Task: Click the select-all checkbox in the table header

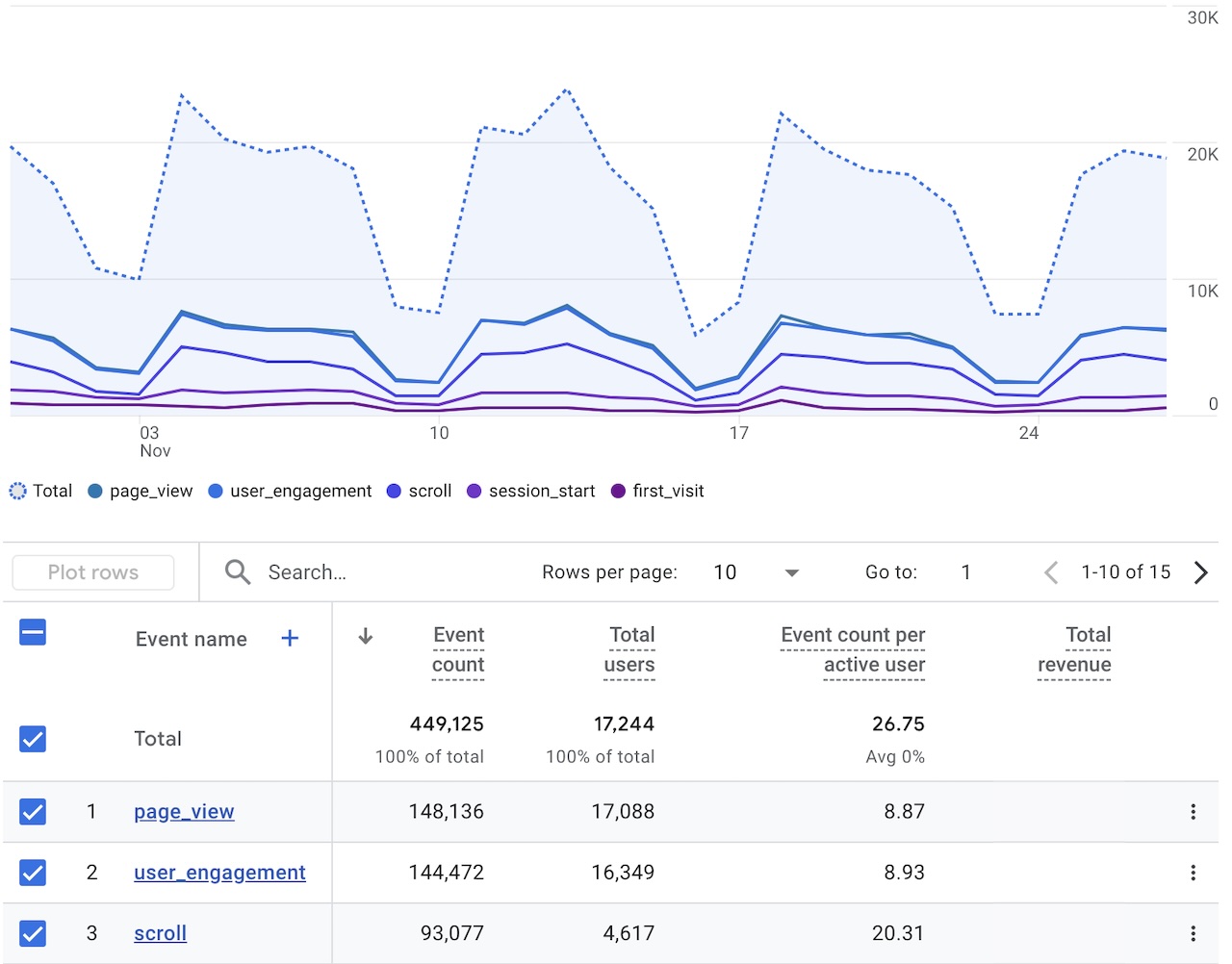Action: [x=32, y=632]
